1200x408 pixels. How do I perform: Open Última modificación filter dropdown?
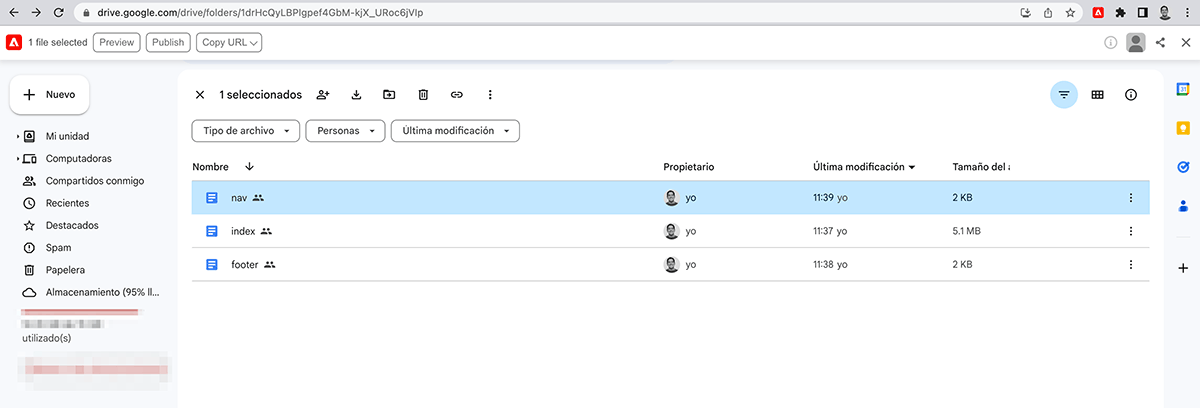[455, 131]
